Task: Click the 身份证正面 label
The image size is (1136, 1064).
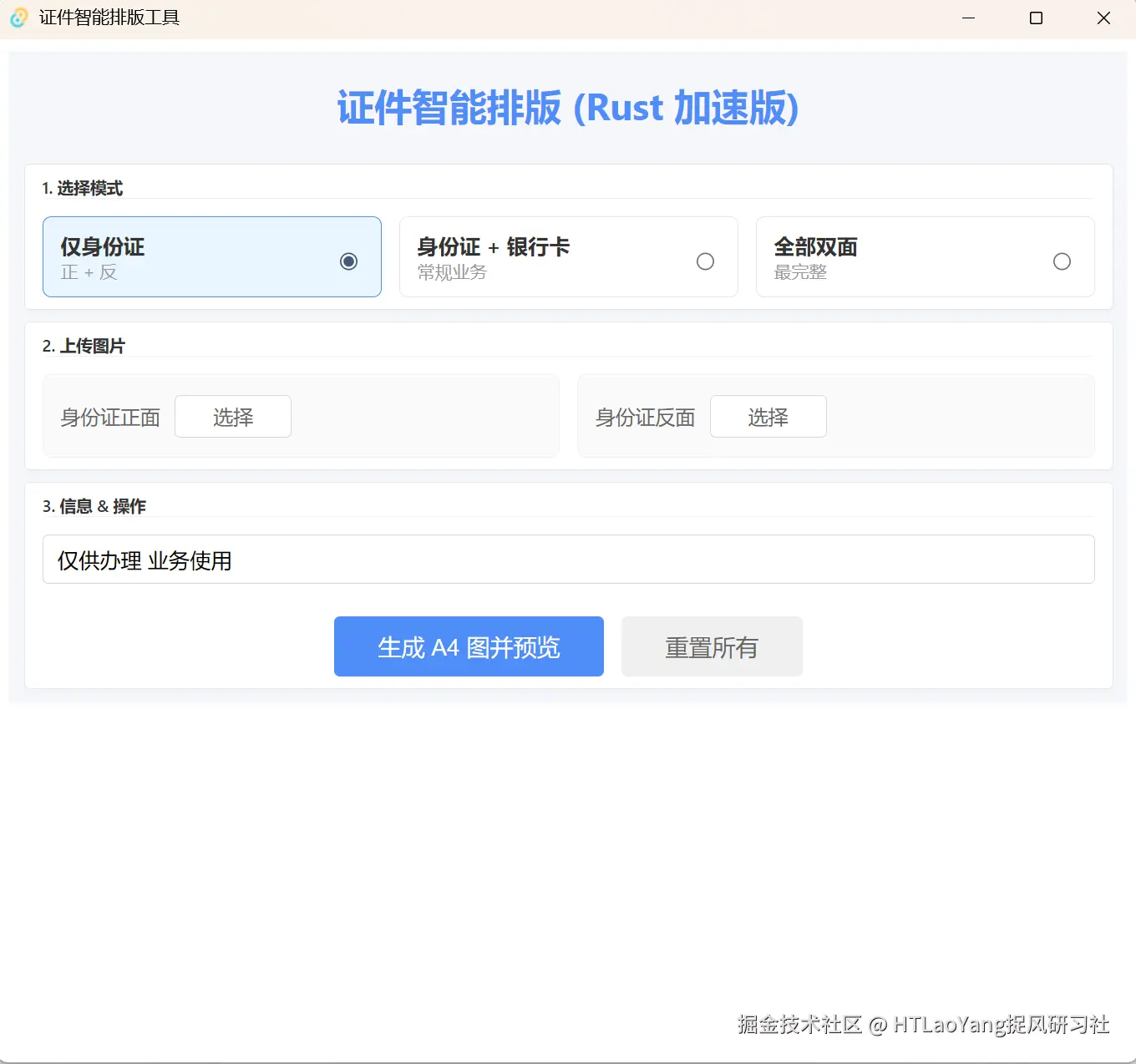Action: (110, 418)
